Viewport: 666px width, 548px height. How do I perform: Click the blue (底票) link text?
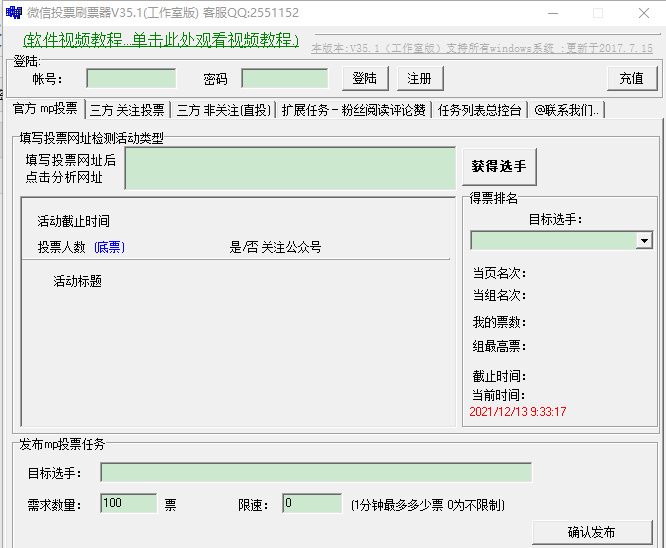110,247
